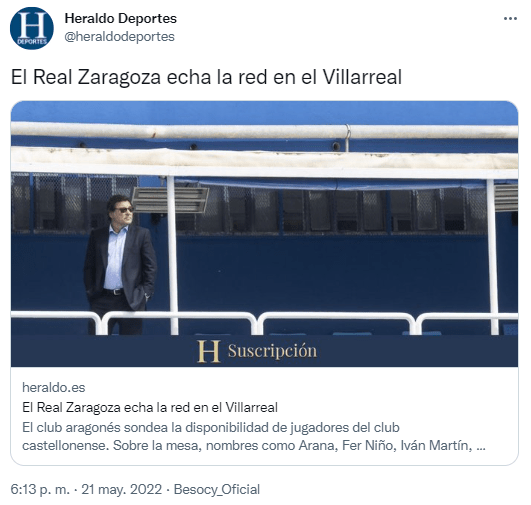Click the truncated description ellipsis in card
This screenshot has height=505, width=531.
pos(481,446)
